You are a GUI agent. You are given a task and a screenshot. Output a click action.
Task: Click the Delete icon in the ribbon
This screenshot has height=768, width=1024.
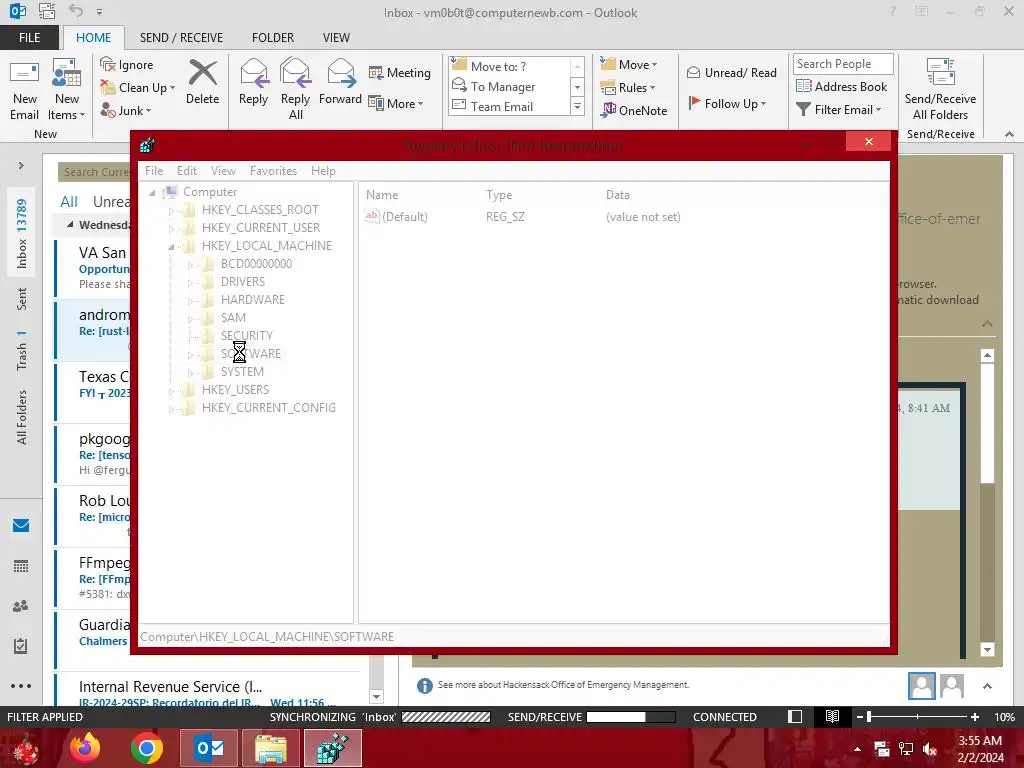(x=202, y=83)
